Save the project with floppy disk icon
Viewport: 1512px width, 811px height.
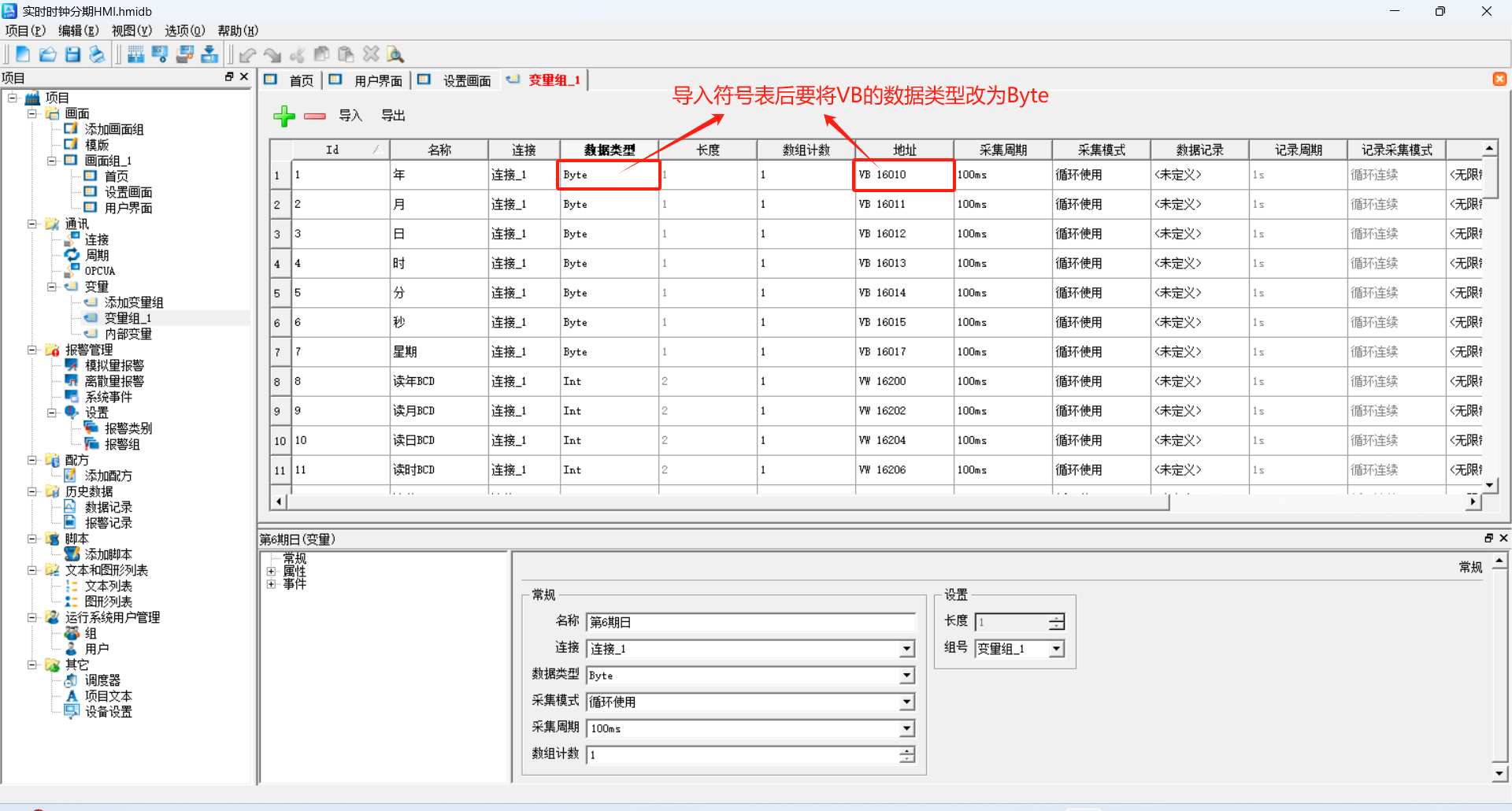pyautogui.click(x=72, y=54)
